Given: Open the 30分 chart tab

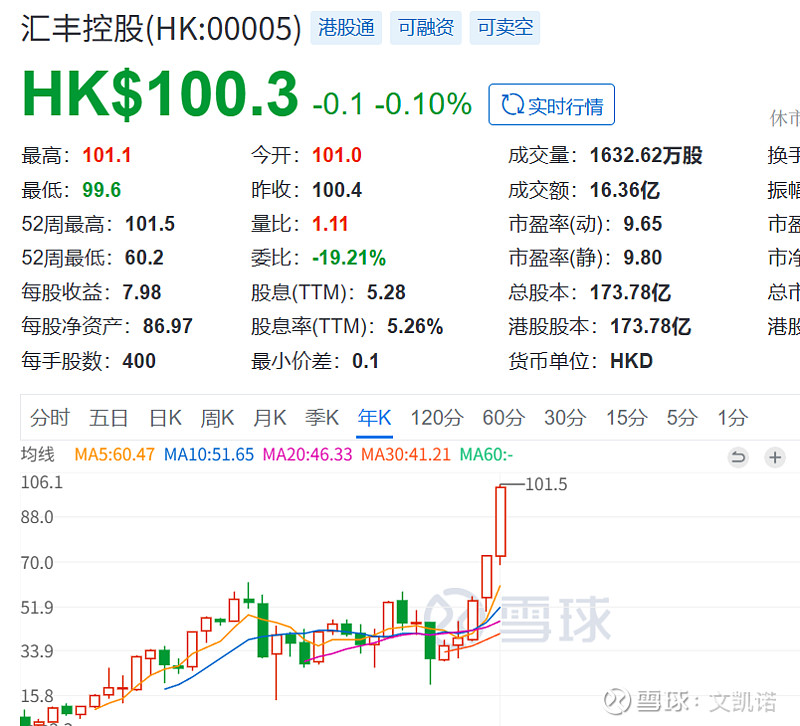Looking at the screenshot, I should point(565,418).
